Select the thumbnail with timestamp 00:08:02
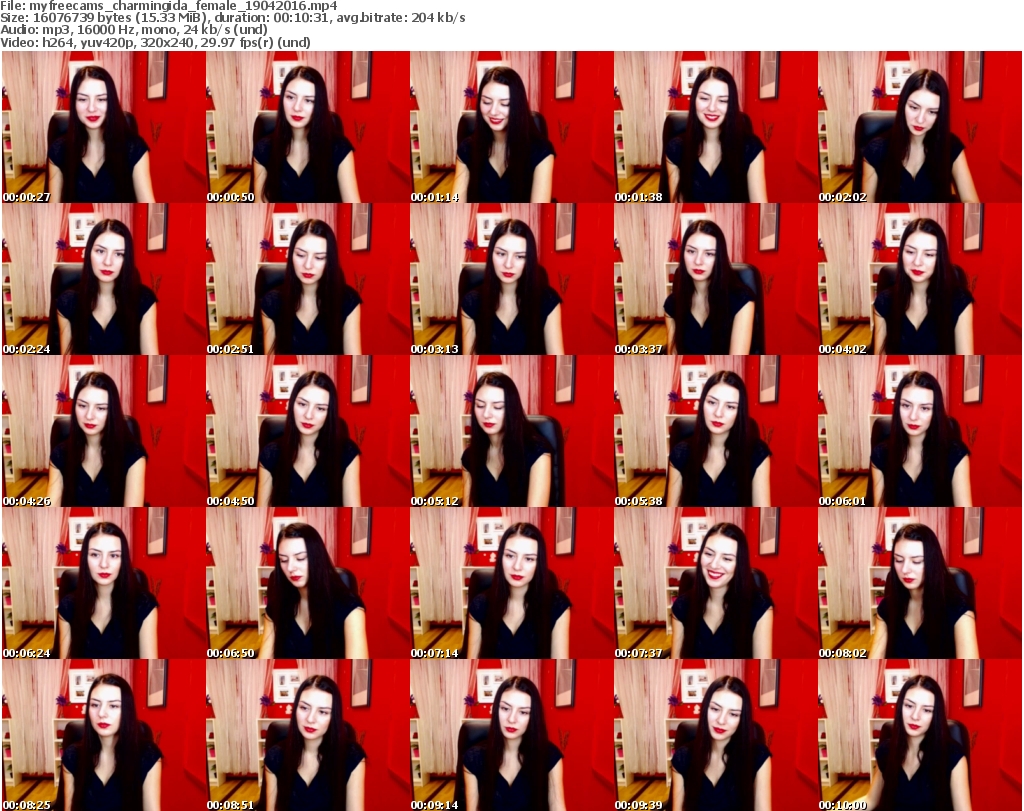 coord(920,583)
